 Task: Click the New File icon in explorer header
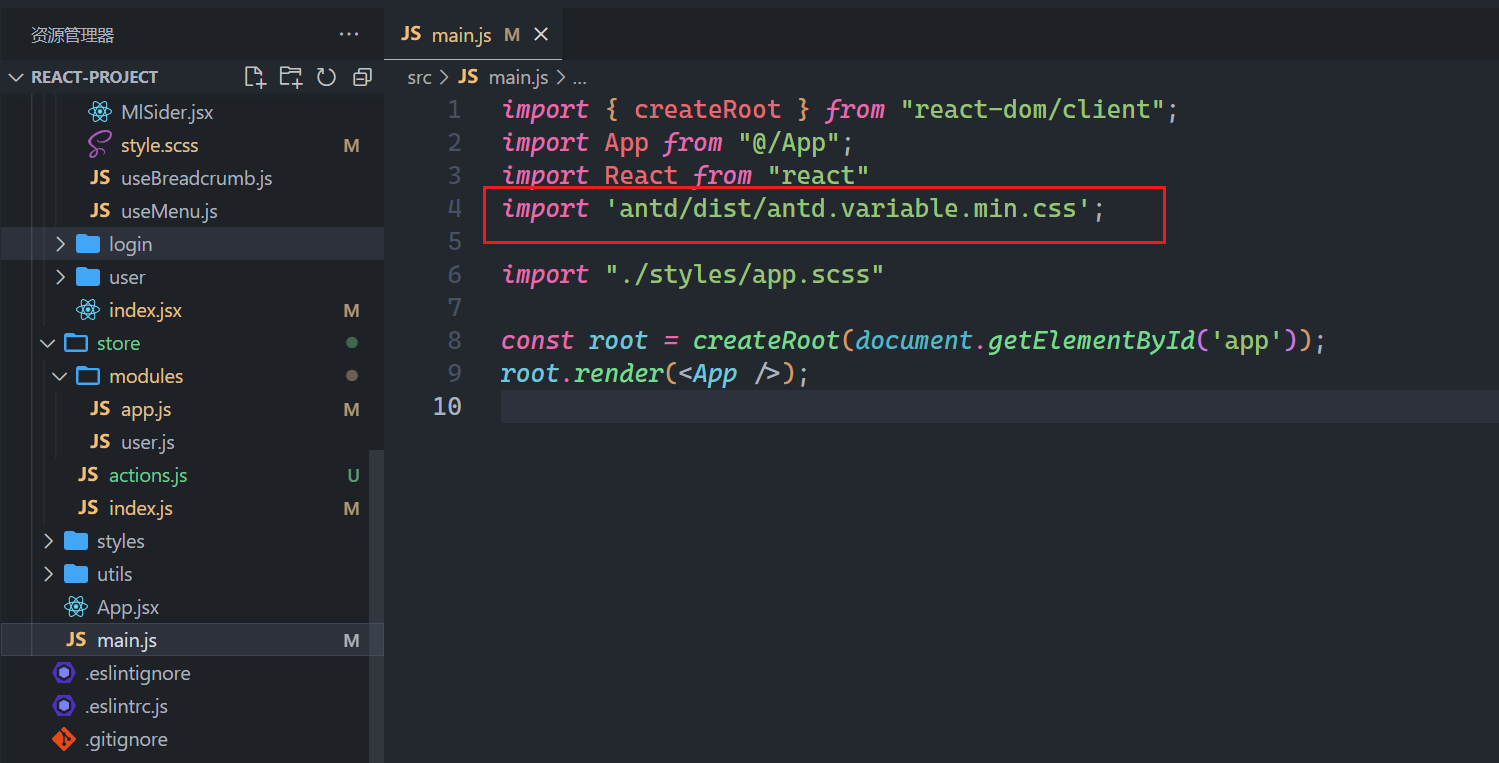[x=255, y=77]
